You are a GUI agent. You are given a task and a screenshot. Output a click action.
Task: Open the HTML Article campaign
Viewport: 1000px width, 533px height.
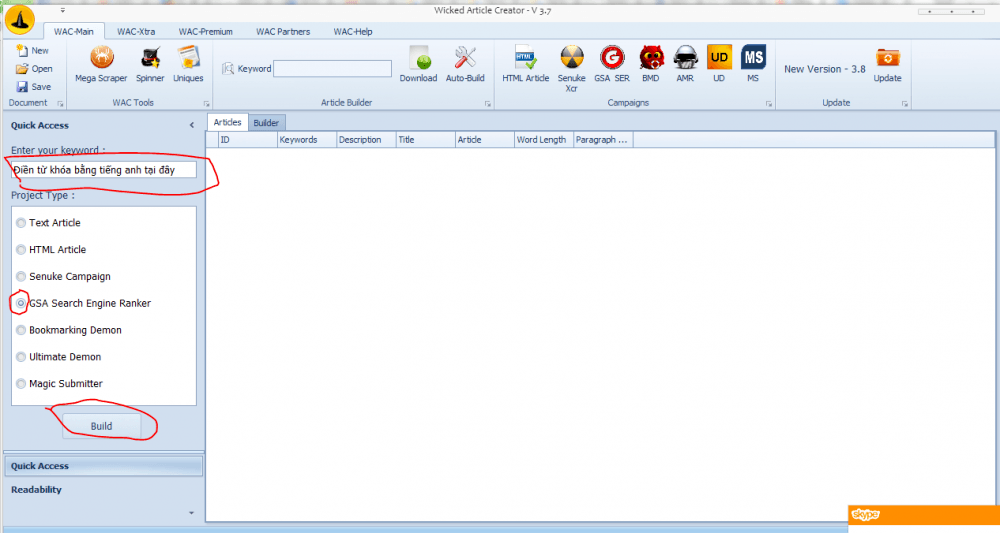click(x=526, y=64)
